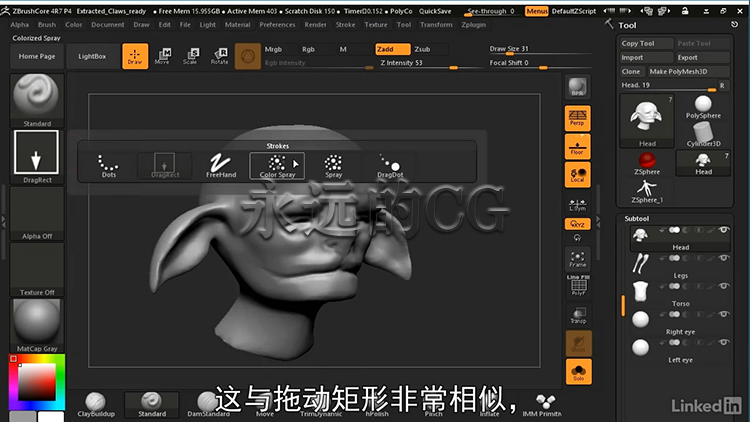The image size is (750, 422).
Task: Open the Texture Off selector
Action: (37, 269)
